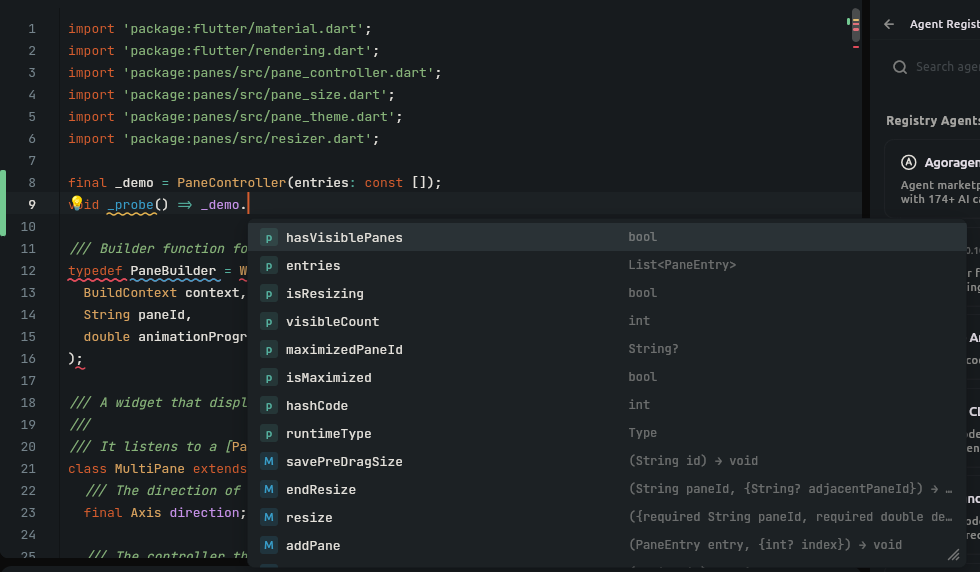Select isMaximized completion suggestion
980x572 pixels.
pyautogui.click(x=607, y=378)
